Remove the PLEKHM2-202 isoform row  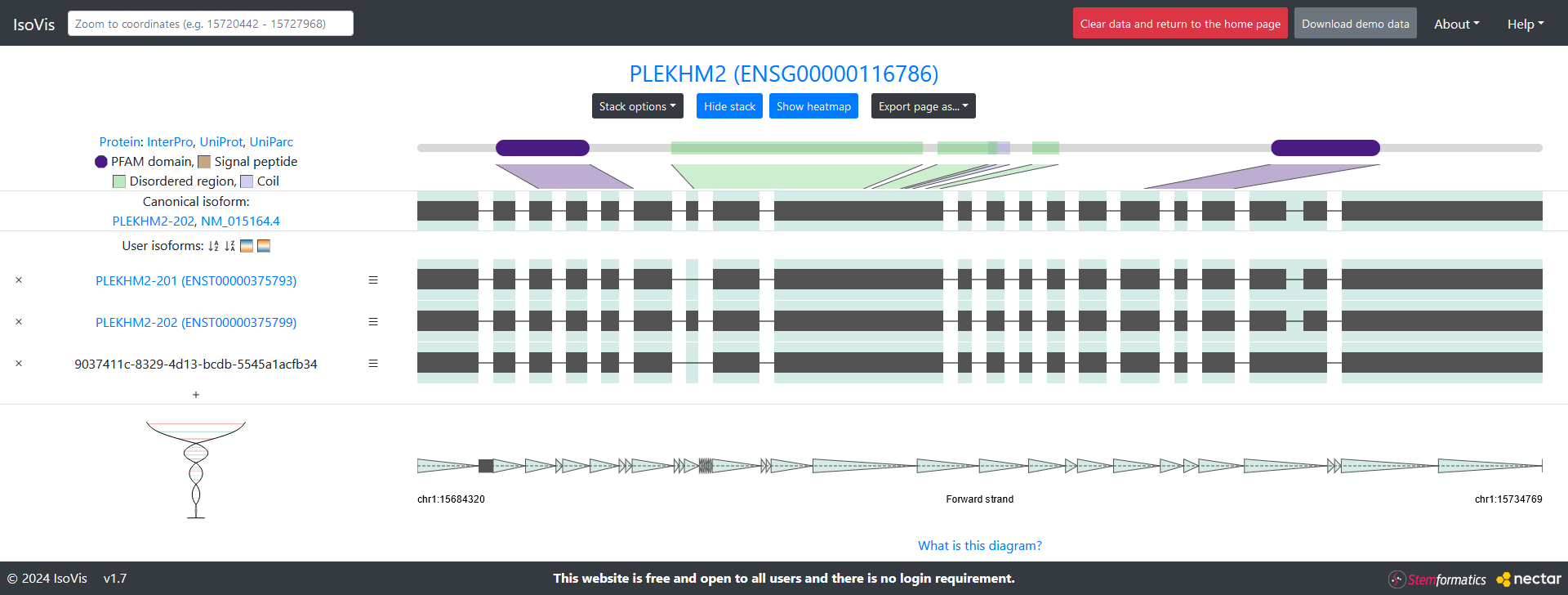click(x=19, y=322)
